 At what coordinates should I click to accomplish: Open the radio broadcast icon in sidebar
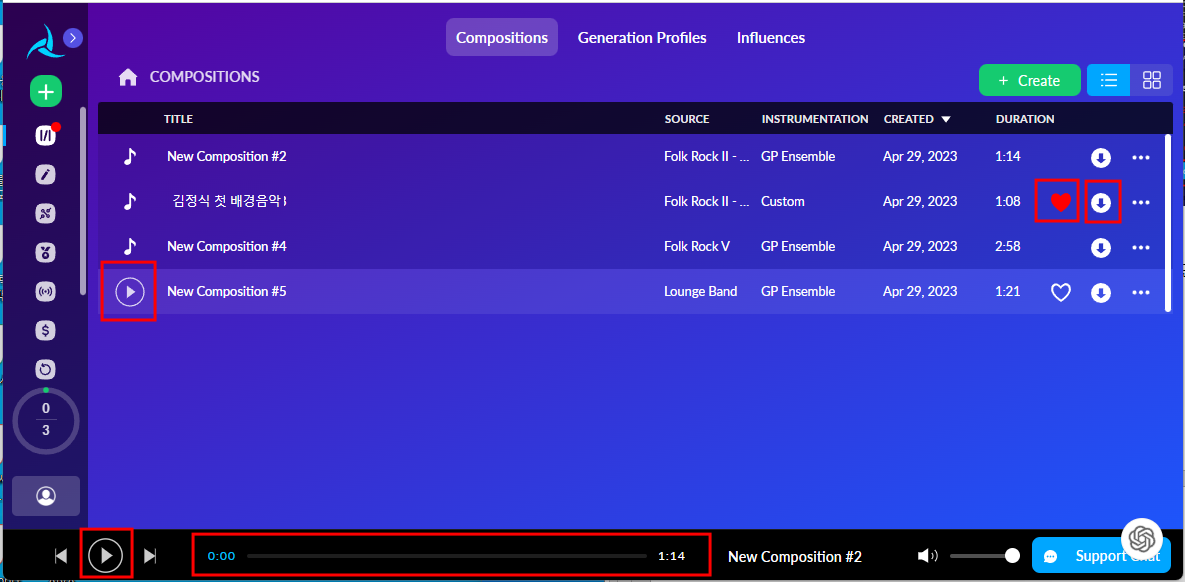click(46, 292)
